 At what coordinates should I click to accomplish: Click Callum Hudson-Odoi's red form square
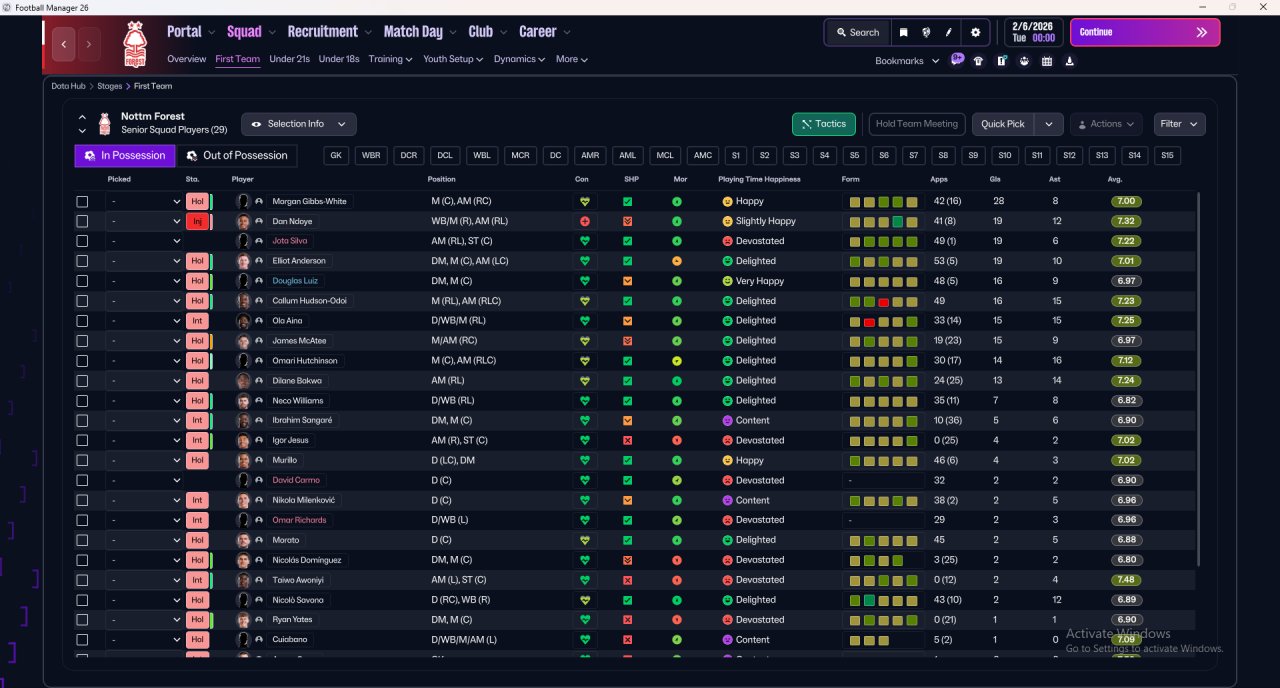[x=883, y=301]
